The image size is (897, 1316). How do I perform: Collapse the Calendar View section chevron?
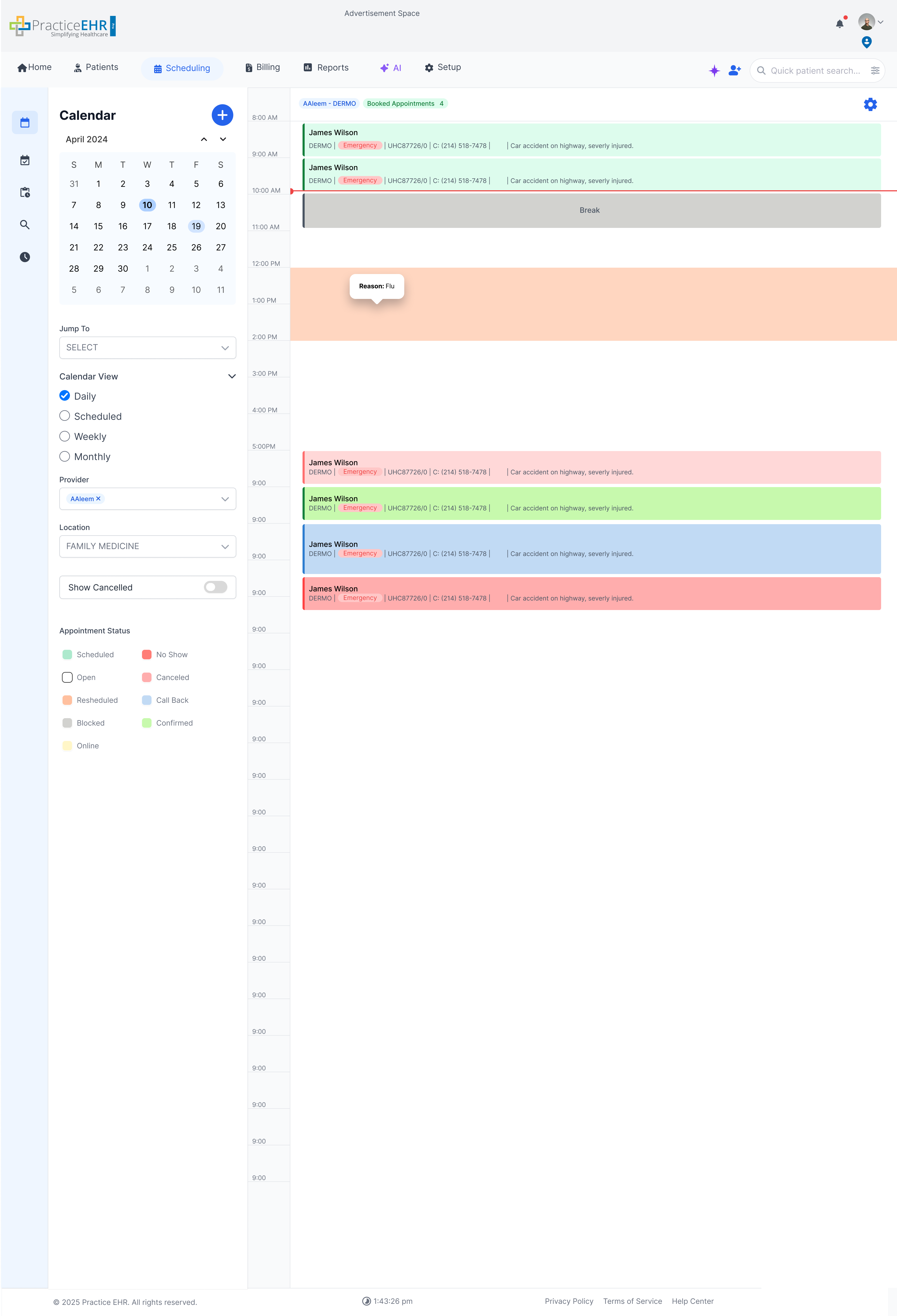232,376
